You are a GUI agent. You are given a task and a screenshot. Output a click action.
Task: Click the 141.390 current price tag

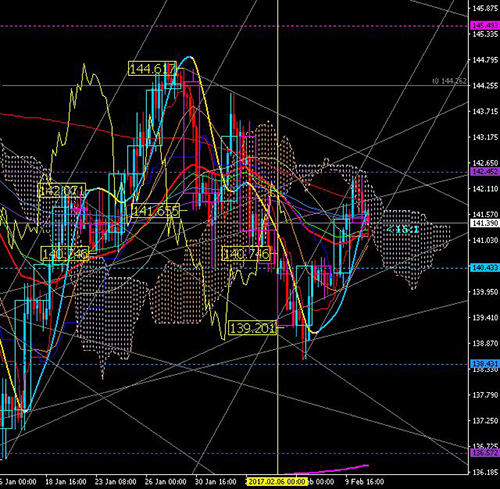pyautogui.click(x=485, y=223)
